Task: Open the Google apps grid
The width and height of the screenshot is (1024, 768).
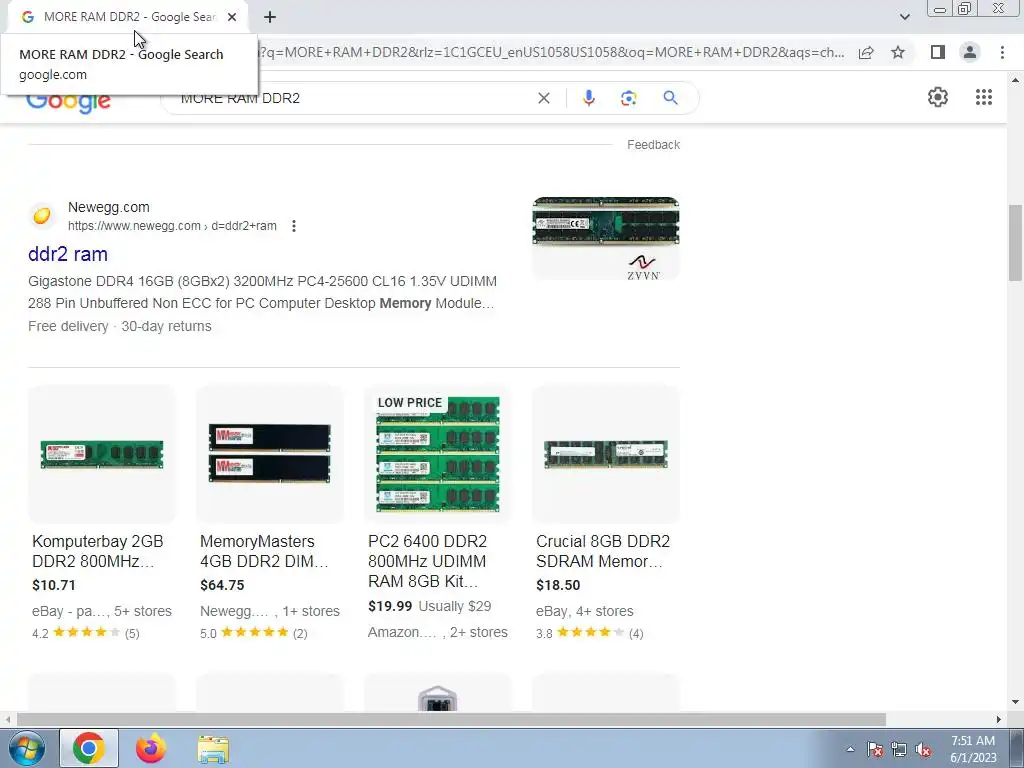Action: tap(984, 97)
